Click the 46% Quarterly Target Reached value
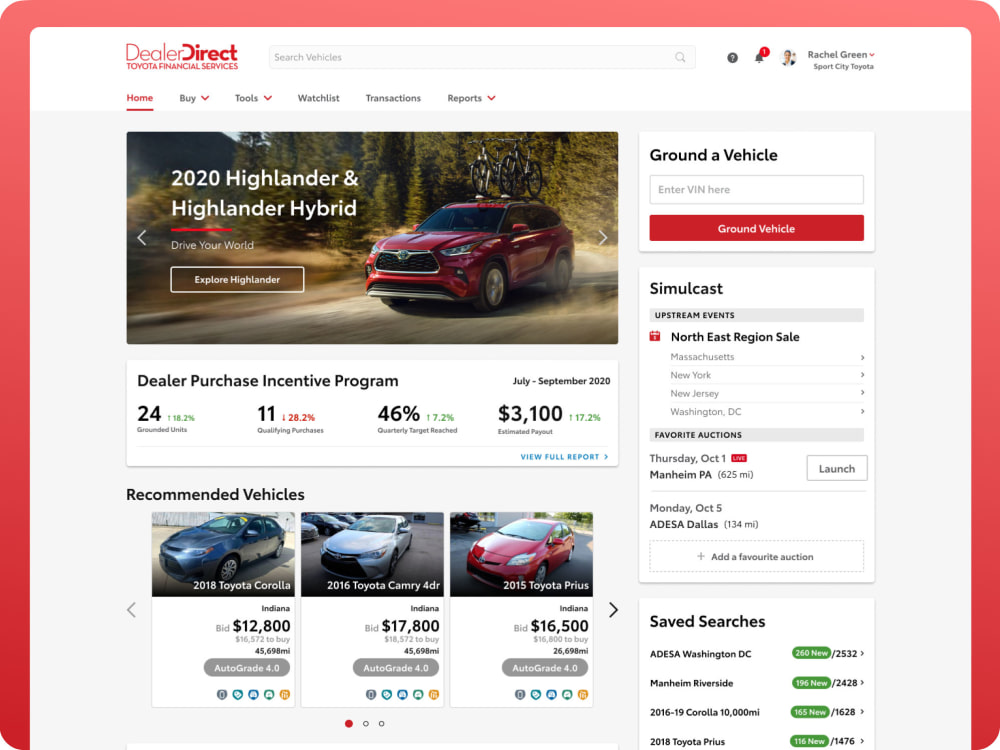 point(399,414)
